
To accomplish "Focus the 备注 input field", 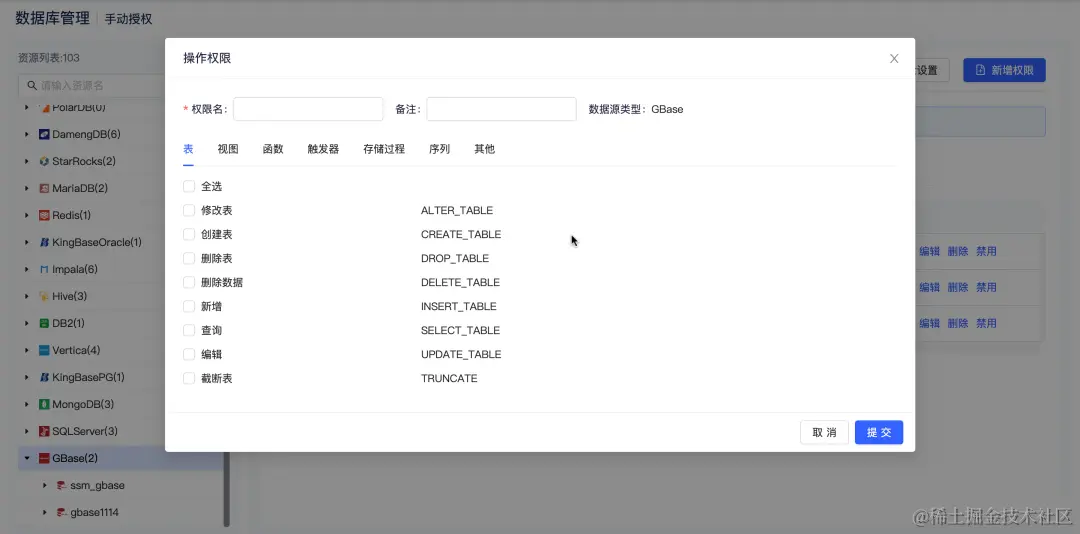I will pos(501,109).
